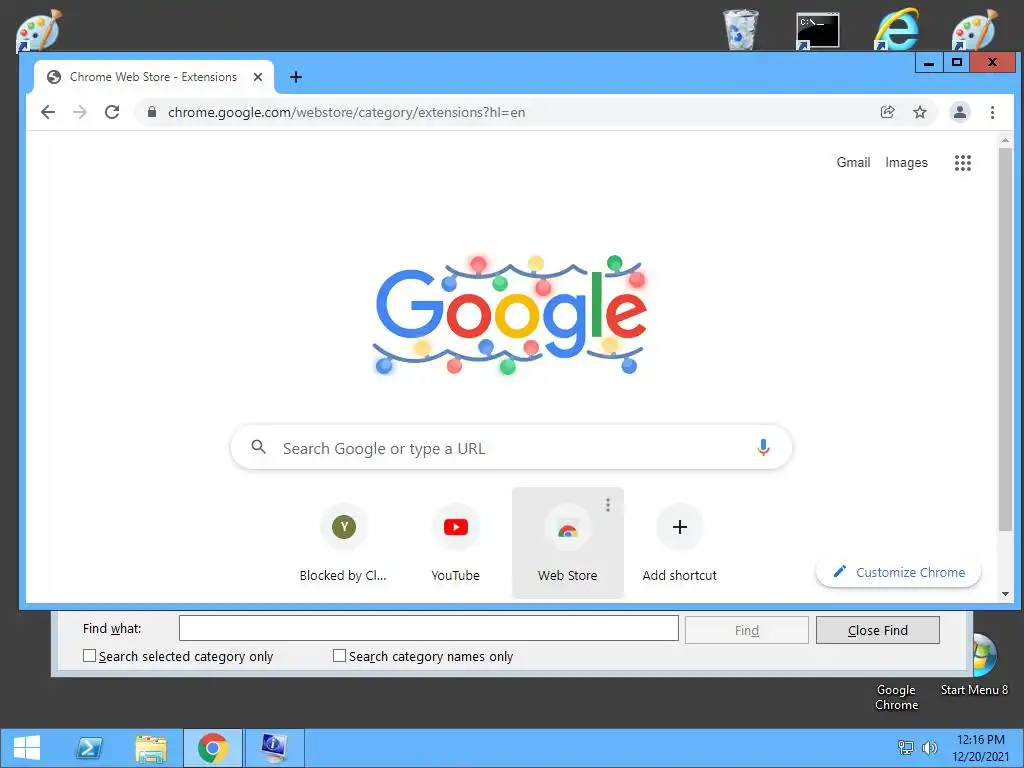
Task: Open the Windows Start button
Action: 27,748
